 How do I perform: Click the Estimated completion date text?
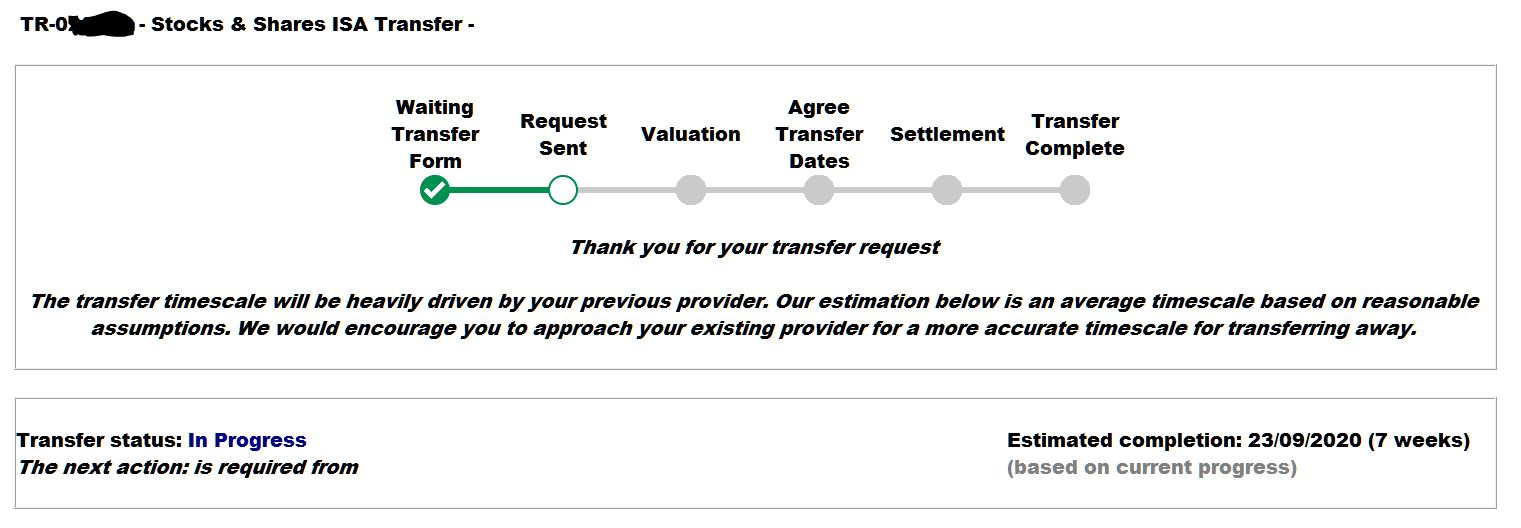click(x=1238, y=440)
